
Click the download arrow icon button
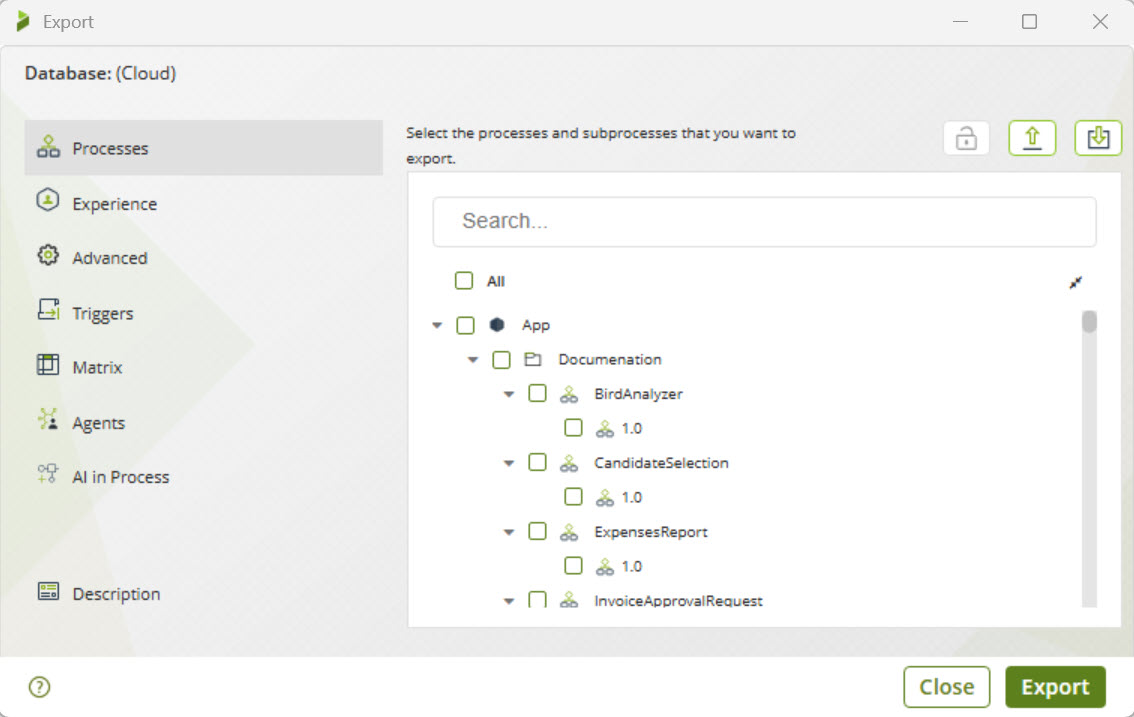[x=1098, y=138]
